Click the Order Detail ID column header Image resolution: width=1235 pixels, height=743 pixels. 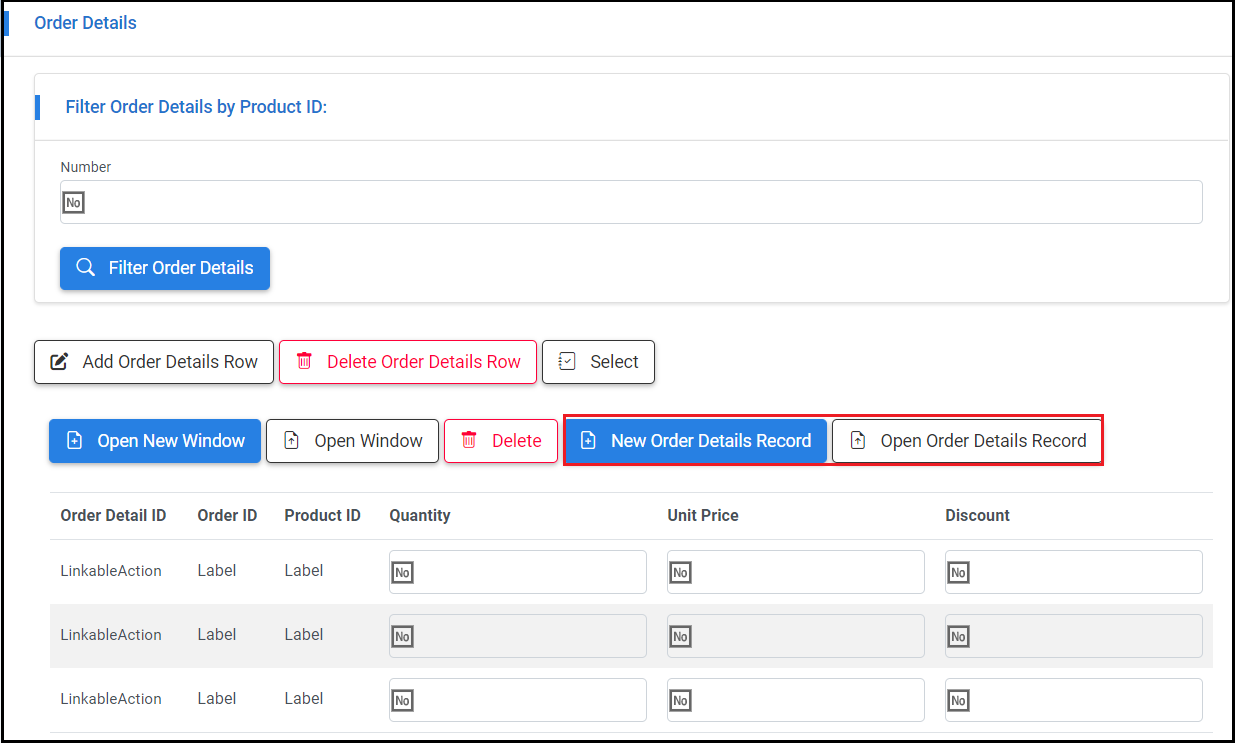pos(113,516)
